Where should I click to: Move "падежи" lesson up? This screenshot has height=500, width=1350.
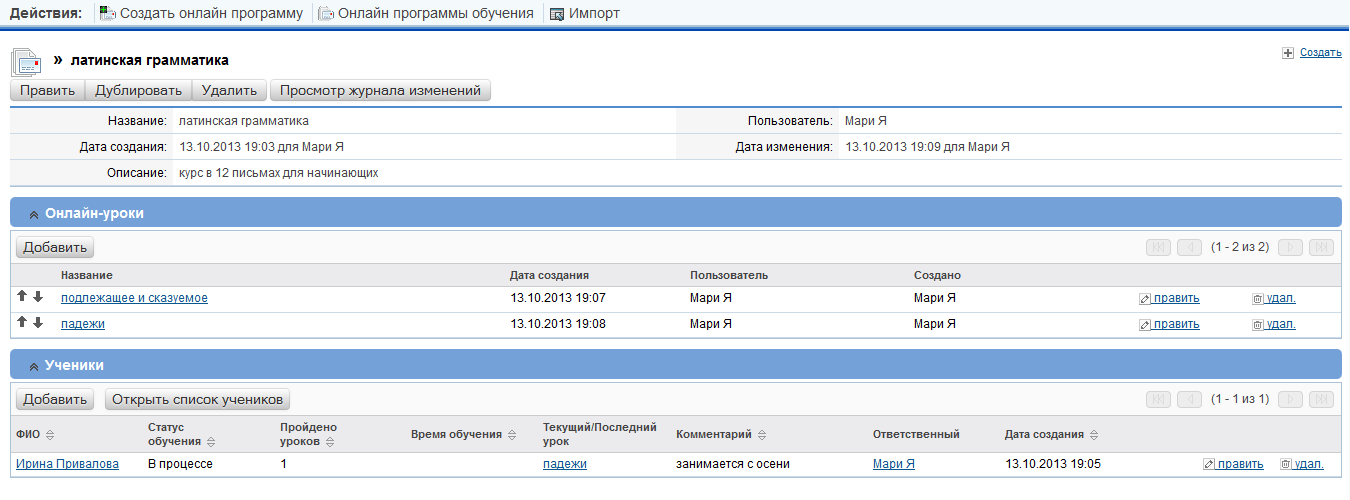point(22,323)
